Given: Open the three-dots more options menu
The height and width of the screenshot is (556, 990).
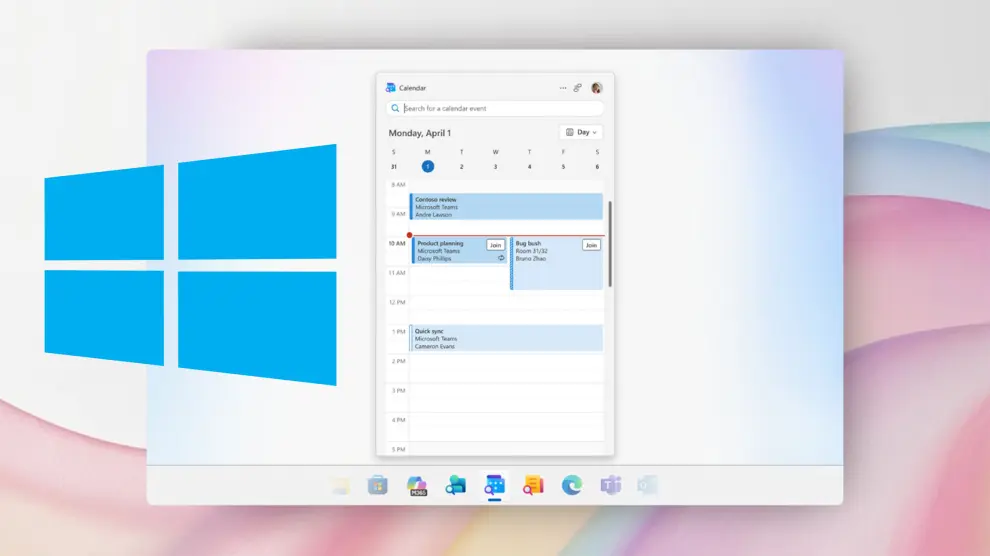Looking at the screenshot, I should pyautogui.click(x=563, y=88).
